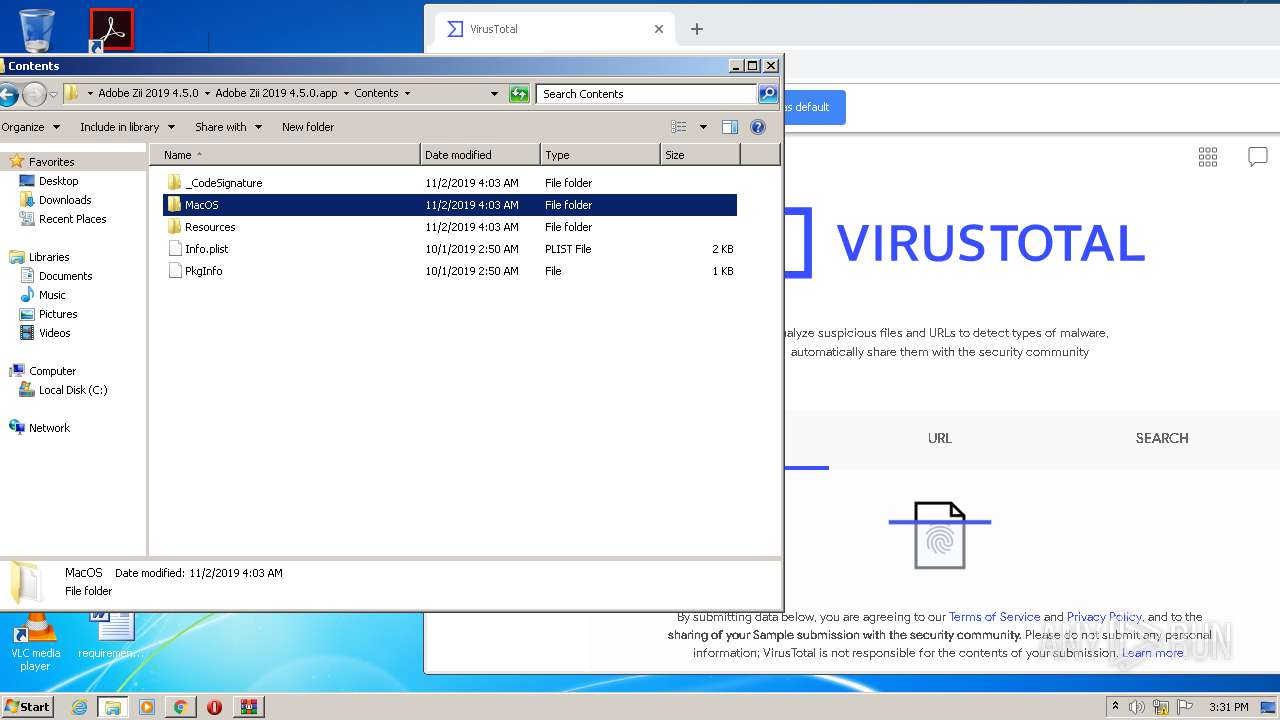Screen dimensions: 1280x720
Task: Click the fingerprint file upload icon
Action: (x=940, y=535)
